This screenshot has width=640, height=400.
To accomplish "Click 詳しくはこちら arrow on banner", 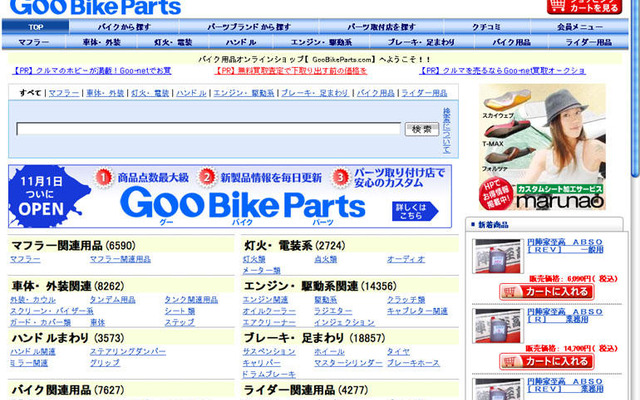I will 415,211.
